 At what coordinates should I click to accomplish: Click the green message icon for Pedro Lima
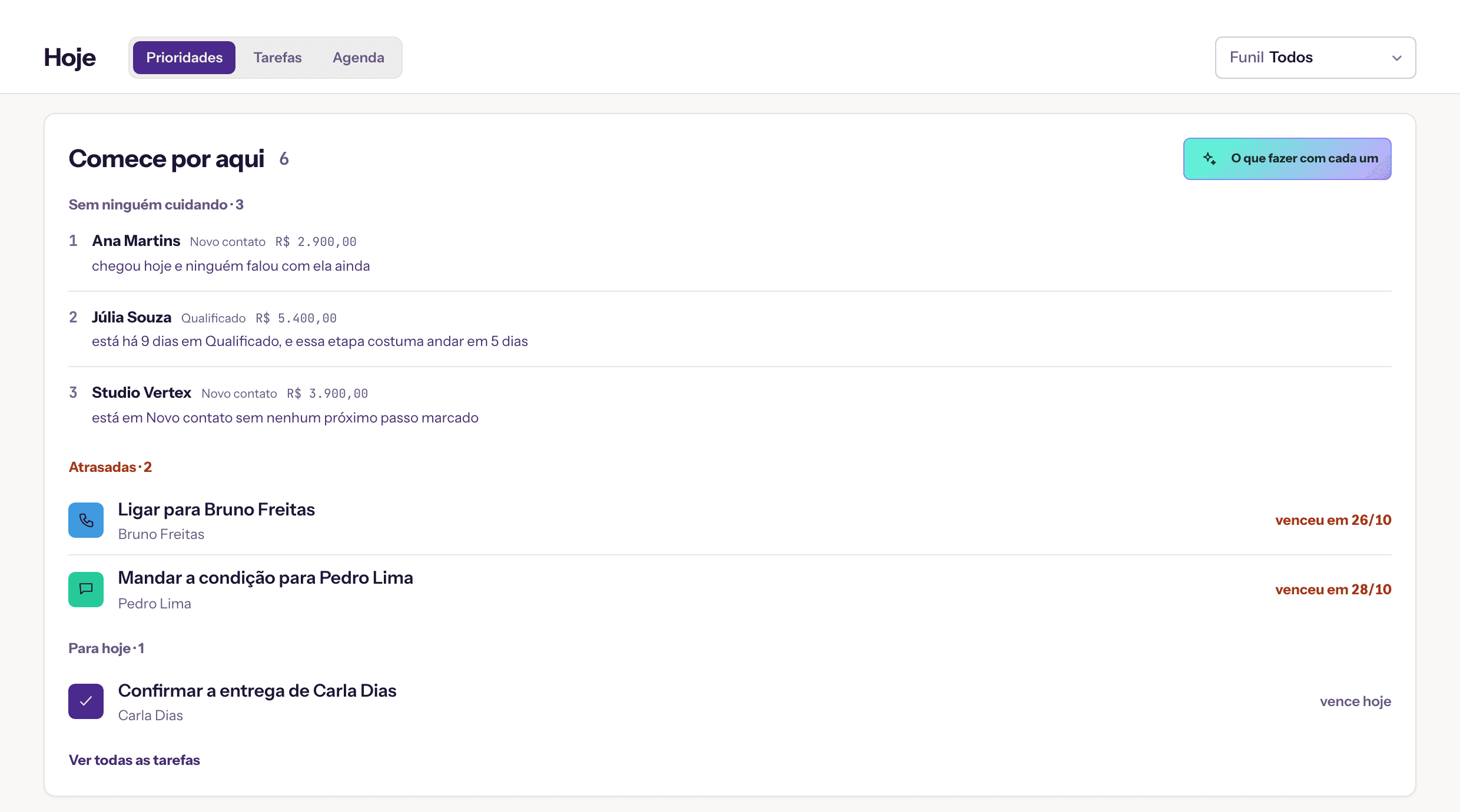pos(86,590)
